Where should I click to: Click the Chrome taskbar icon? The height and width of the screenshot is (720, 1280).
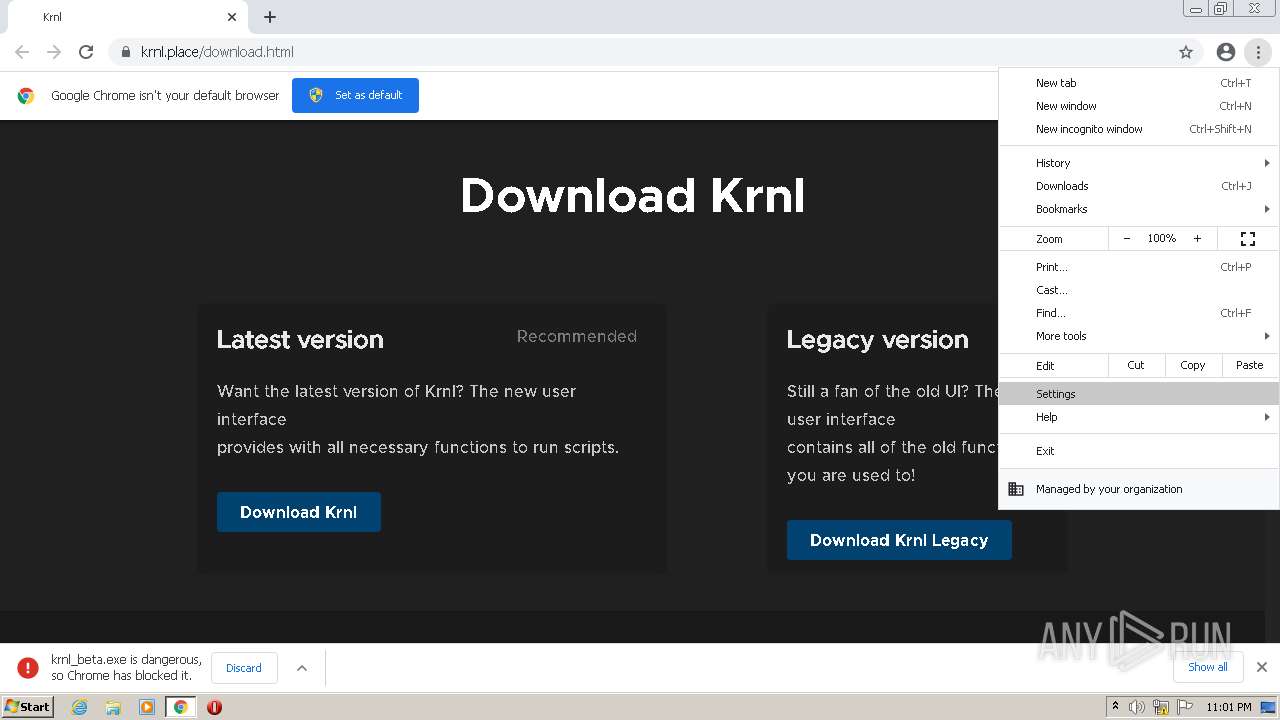pyautogui.click(x=181, y=707)
